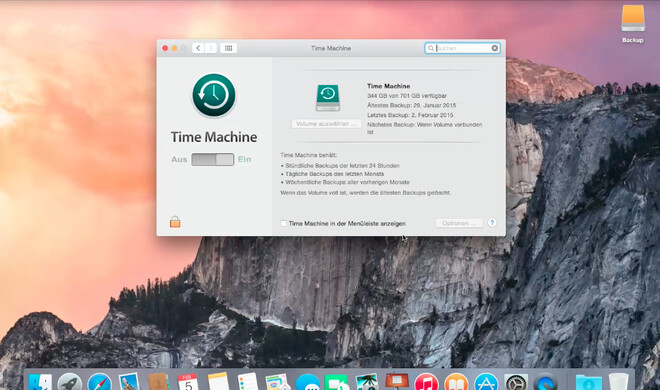Viewport: 660px width, 390px height.
Task: Open Finder in the Dock
Action: click(40, 382)
